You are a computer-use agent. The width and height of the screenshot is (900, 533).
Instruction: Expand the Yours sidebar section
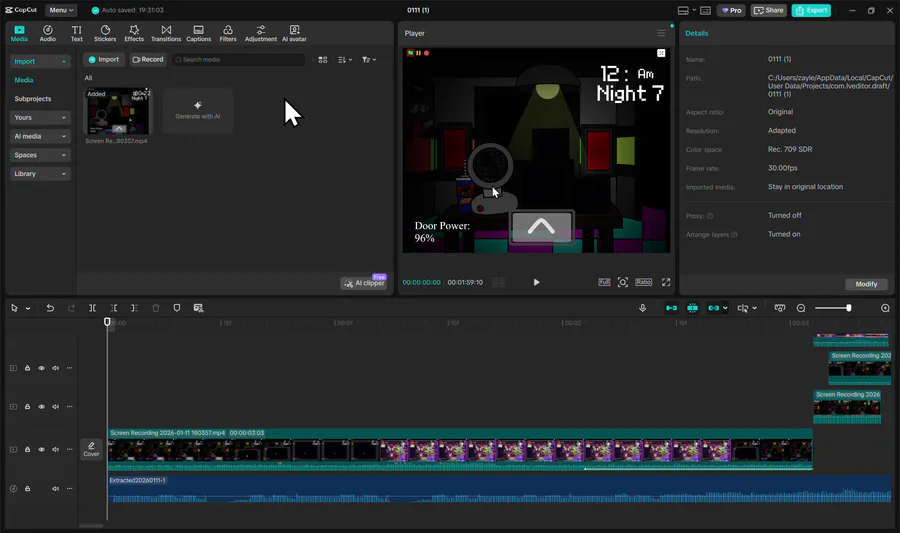click(x=40, y=118)
